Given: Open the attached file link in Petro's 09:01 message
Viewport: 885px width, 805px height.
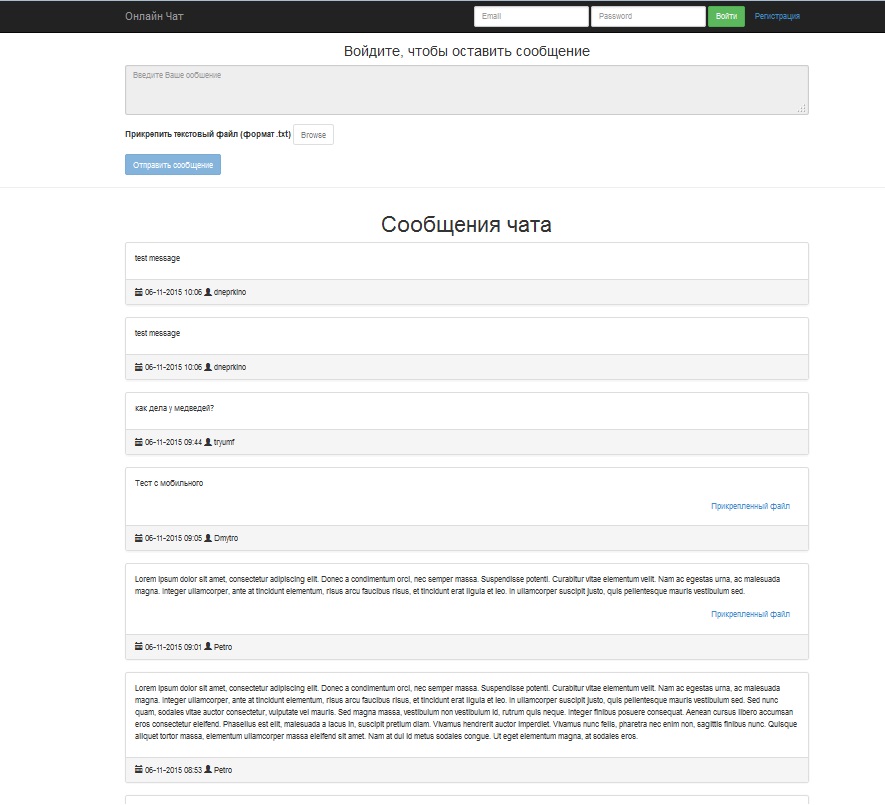Looking at the screenshot, I should tap(750, 614).
